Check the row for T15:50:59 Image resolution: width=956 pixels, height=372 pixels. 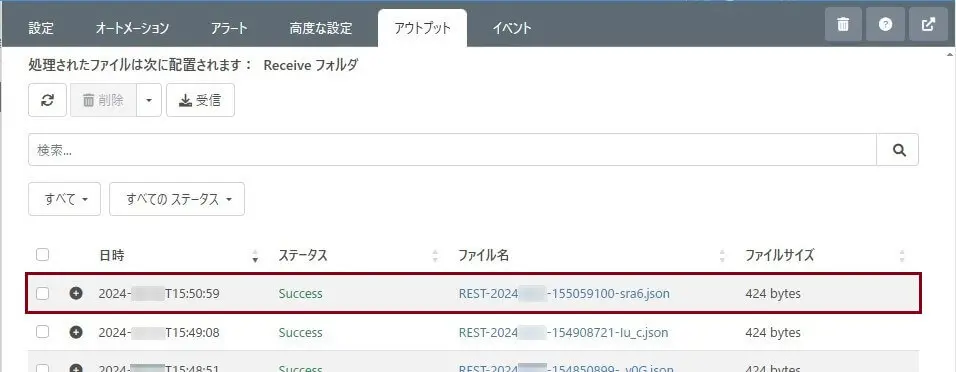[42, 294]
